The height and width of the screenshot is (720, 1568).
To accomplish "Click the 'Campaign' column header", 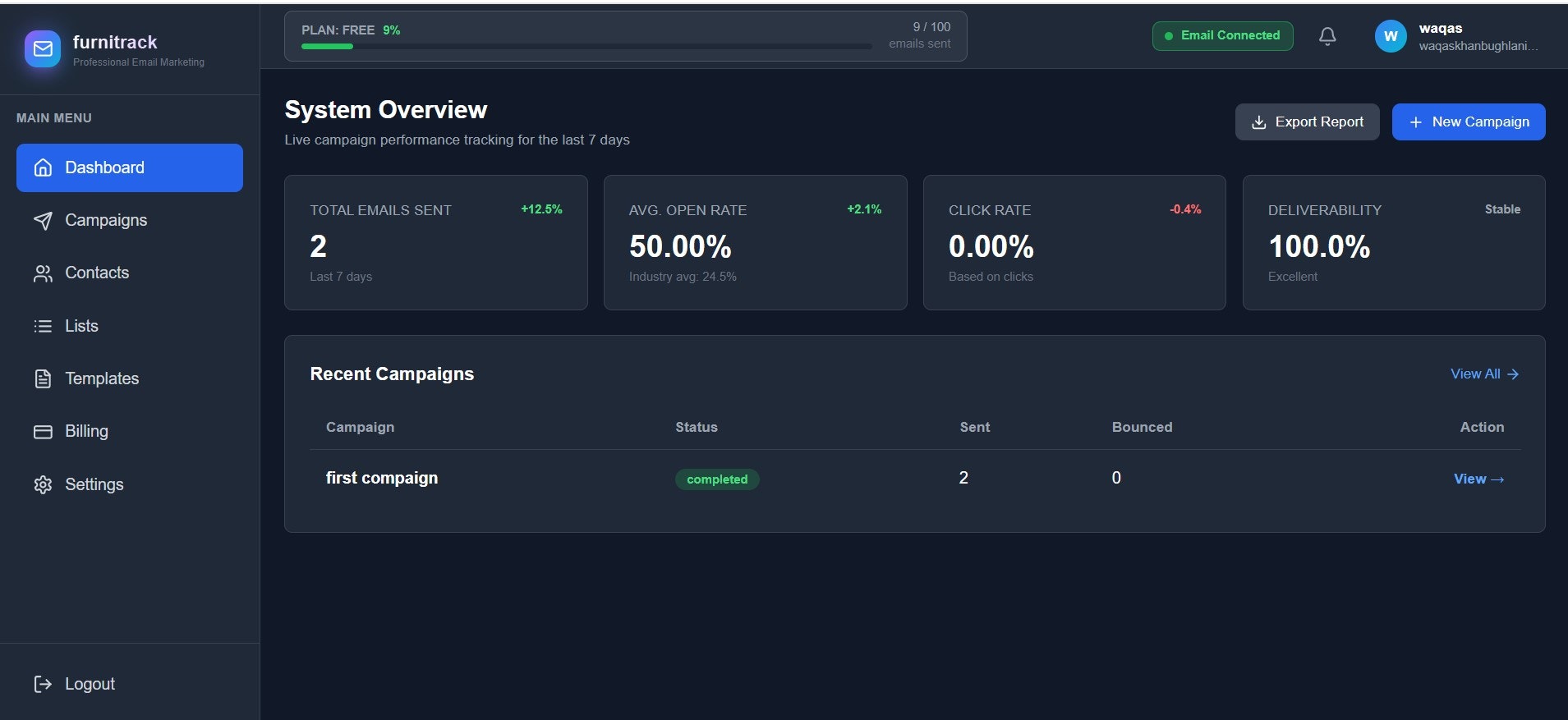I will [360, 427].
